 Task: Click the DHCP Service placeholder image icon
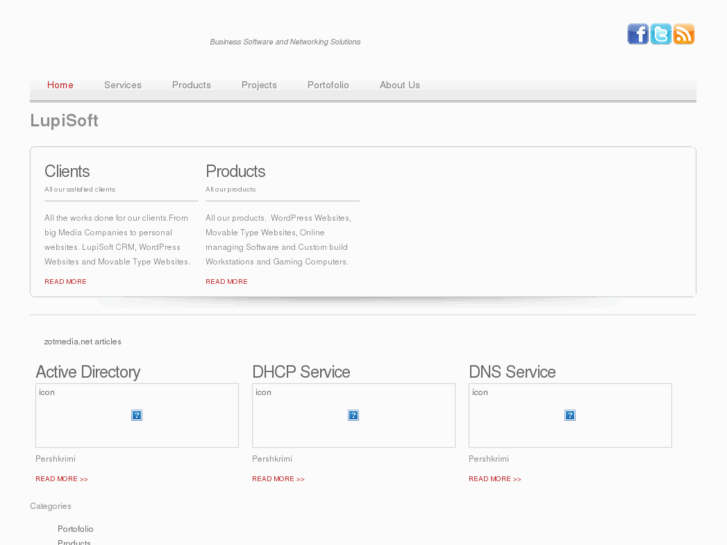353,415
